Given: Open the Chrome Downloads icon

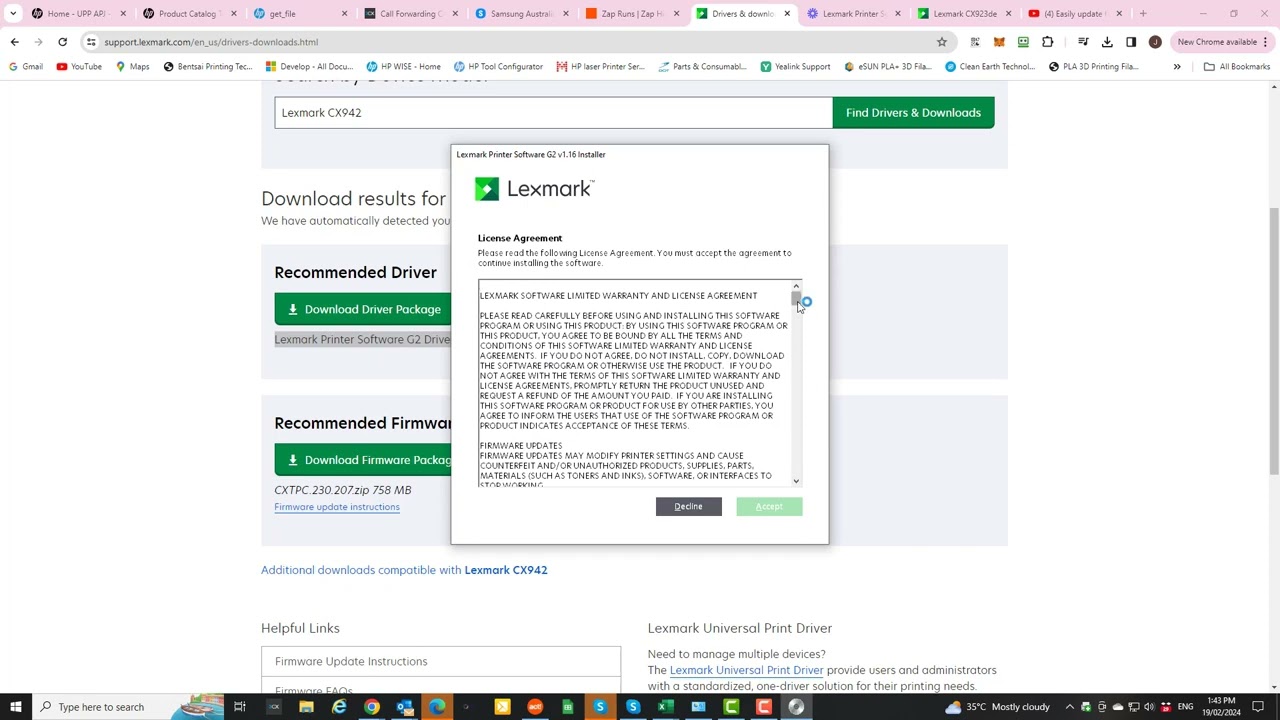Looking at the screenshot, I should tap(1107, 42).
